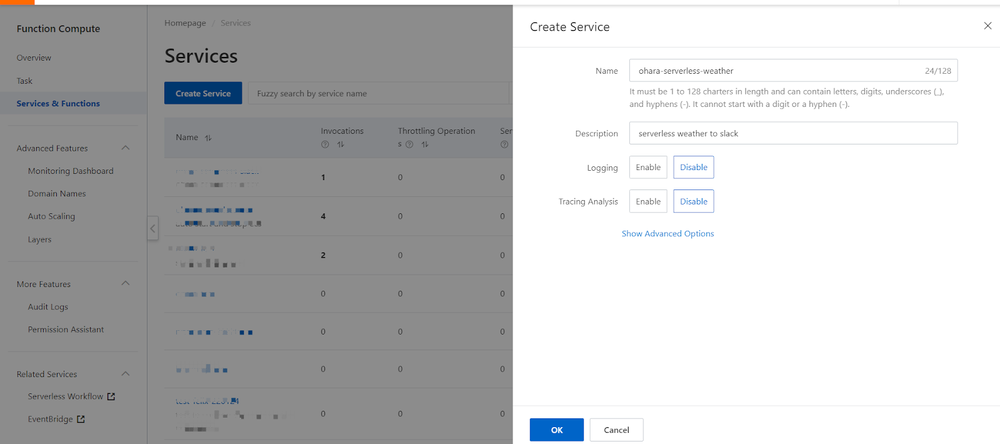Viewport: 1000px width, 444px height.
Task: Collapse the Related Services section
Action: 125,374
